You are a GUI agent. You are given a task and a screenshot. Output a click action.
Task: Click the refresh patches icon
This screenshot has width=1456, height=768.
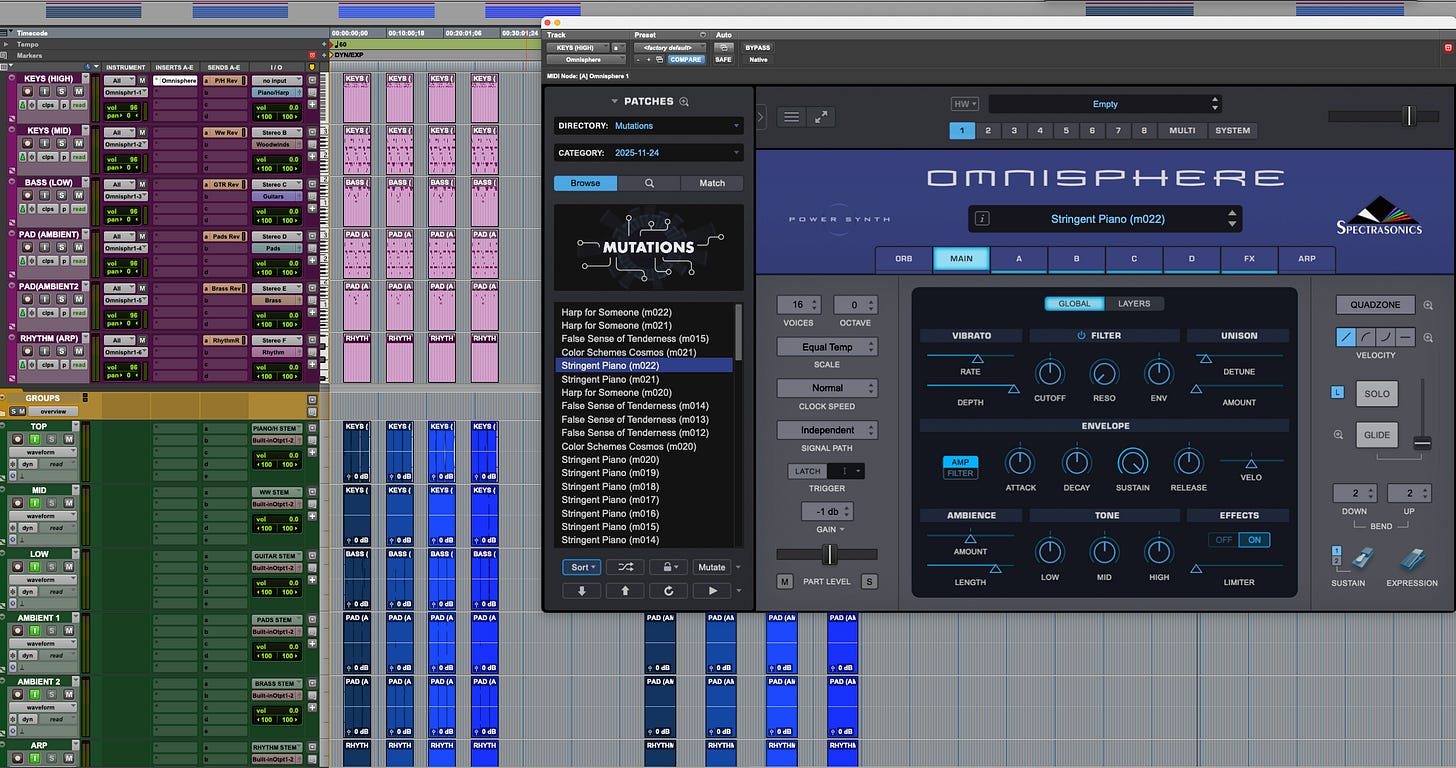coord(668,591)
